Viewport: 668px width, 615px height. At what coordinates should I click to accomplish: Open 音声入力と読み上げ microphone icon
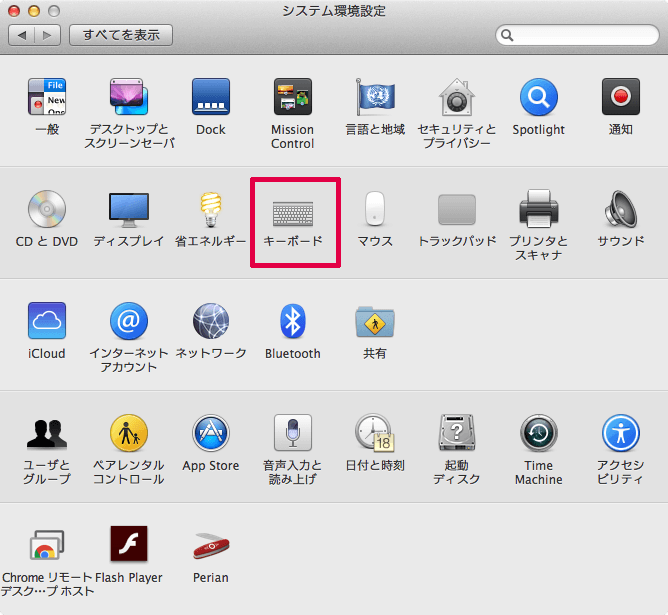tap(293, 432)
